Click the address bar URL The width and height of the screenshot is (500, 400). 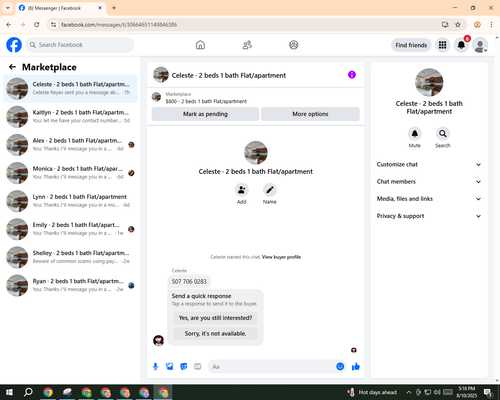point(119,25)
